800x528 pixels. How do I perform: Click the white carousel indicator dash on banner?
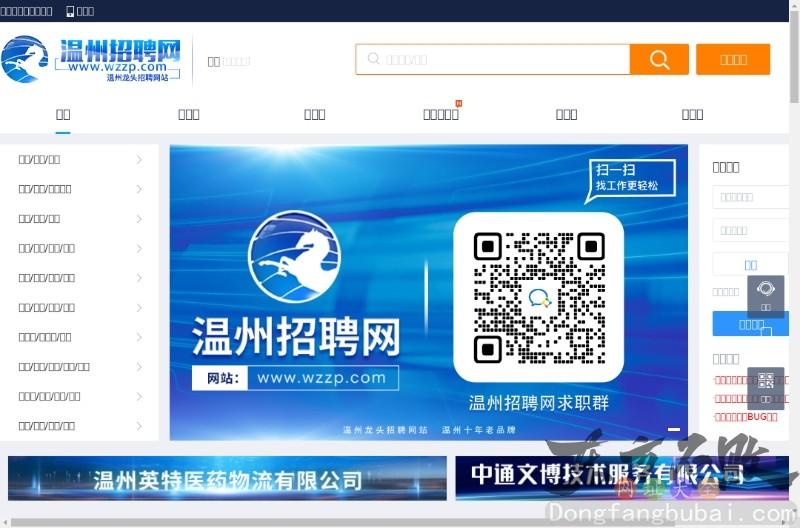pyautogui.click(x=673, y=429)
